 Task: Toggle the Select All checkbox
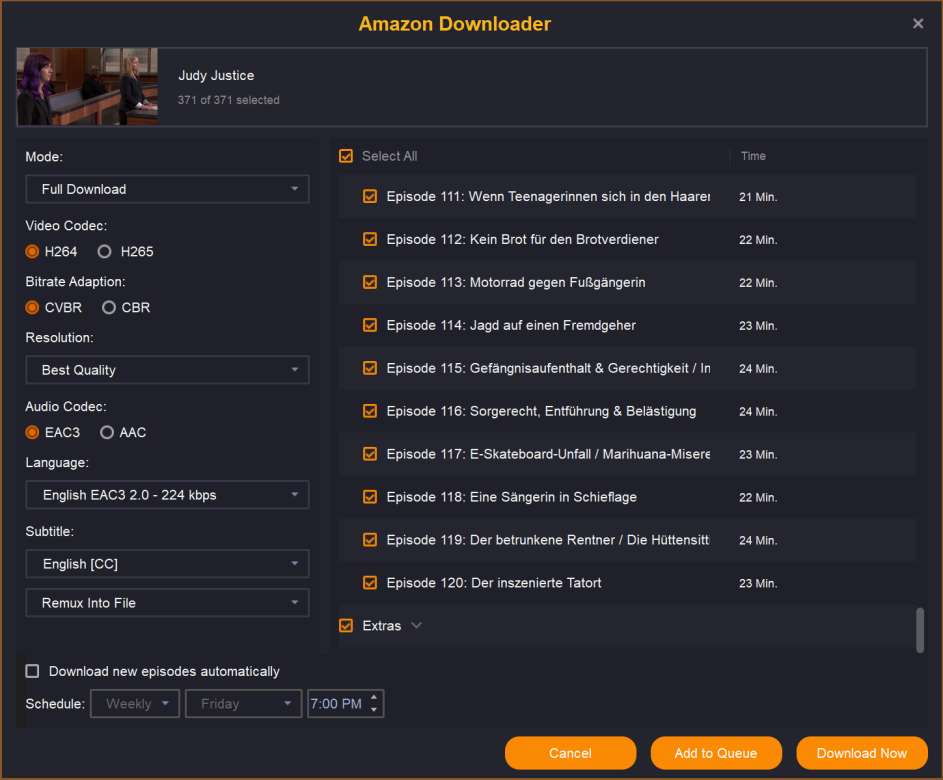pyautogui.click(x=347, y=156)
